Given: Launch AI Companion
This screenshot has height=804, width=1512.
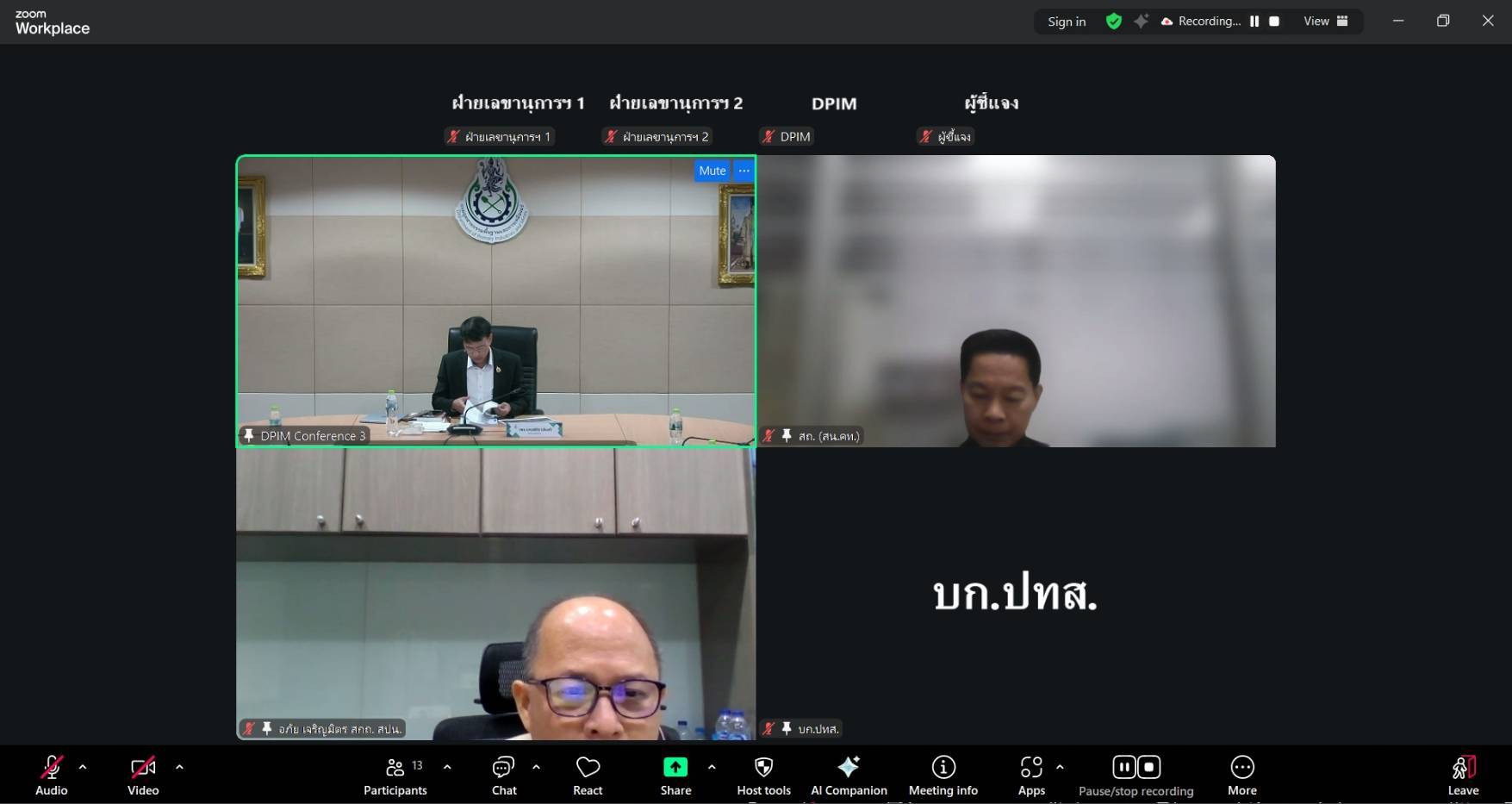Looking at the screenshot, I should (x=848, y=774).
